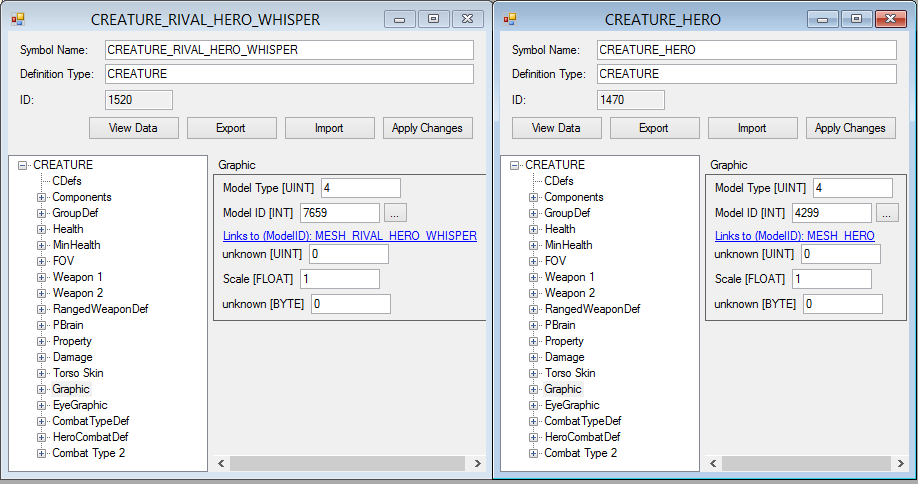
Task: Collapse the root CREATURE node in left tree
Action: tap(23, 165)
